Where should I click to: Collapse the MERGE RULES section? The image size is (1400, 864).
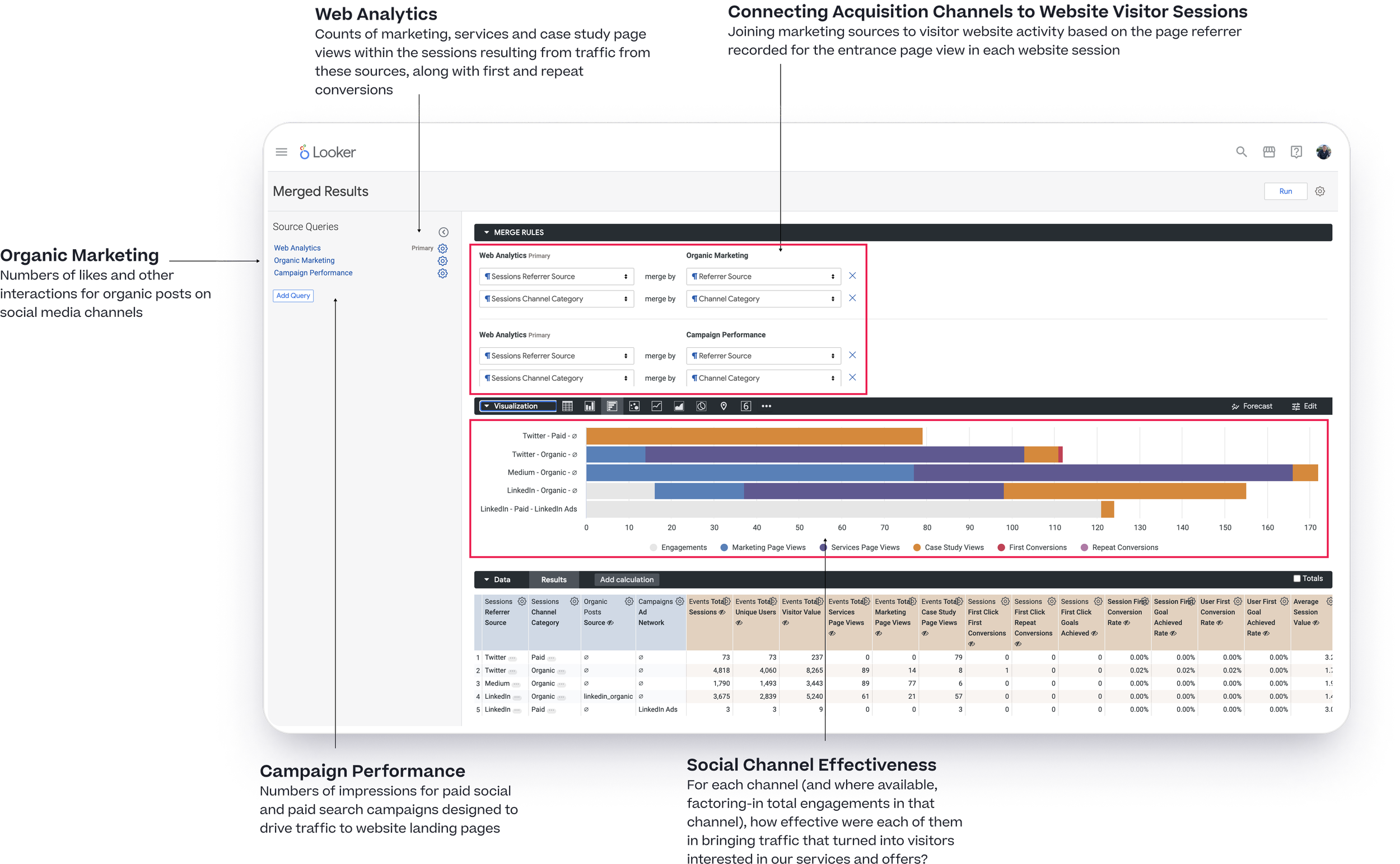click(487, 232)
